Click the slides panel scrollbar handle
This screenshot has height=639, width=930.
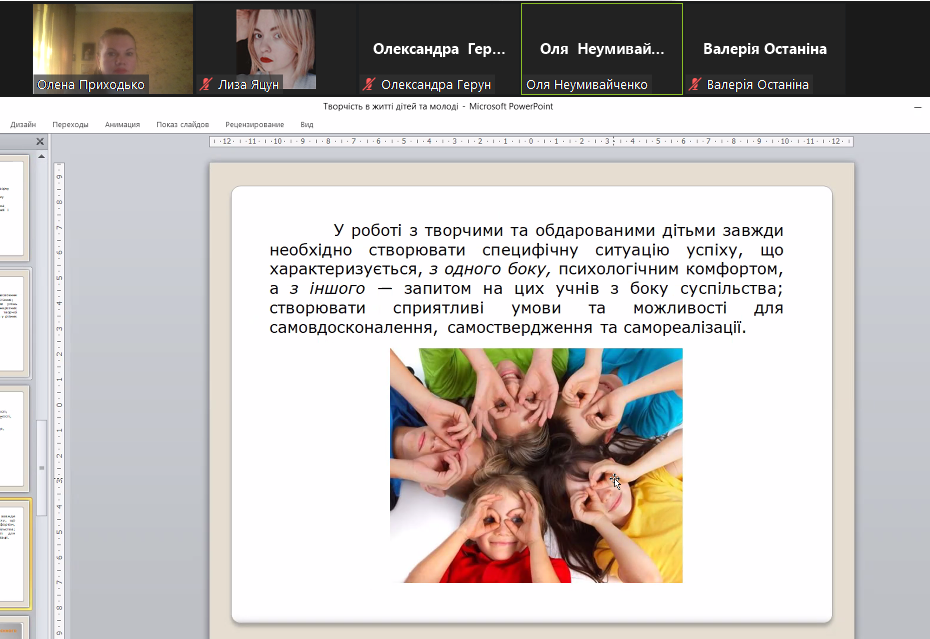point(41,467)
